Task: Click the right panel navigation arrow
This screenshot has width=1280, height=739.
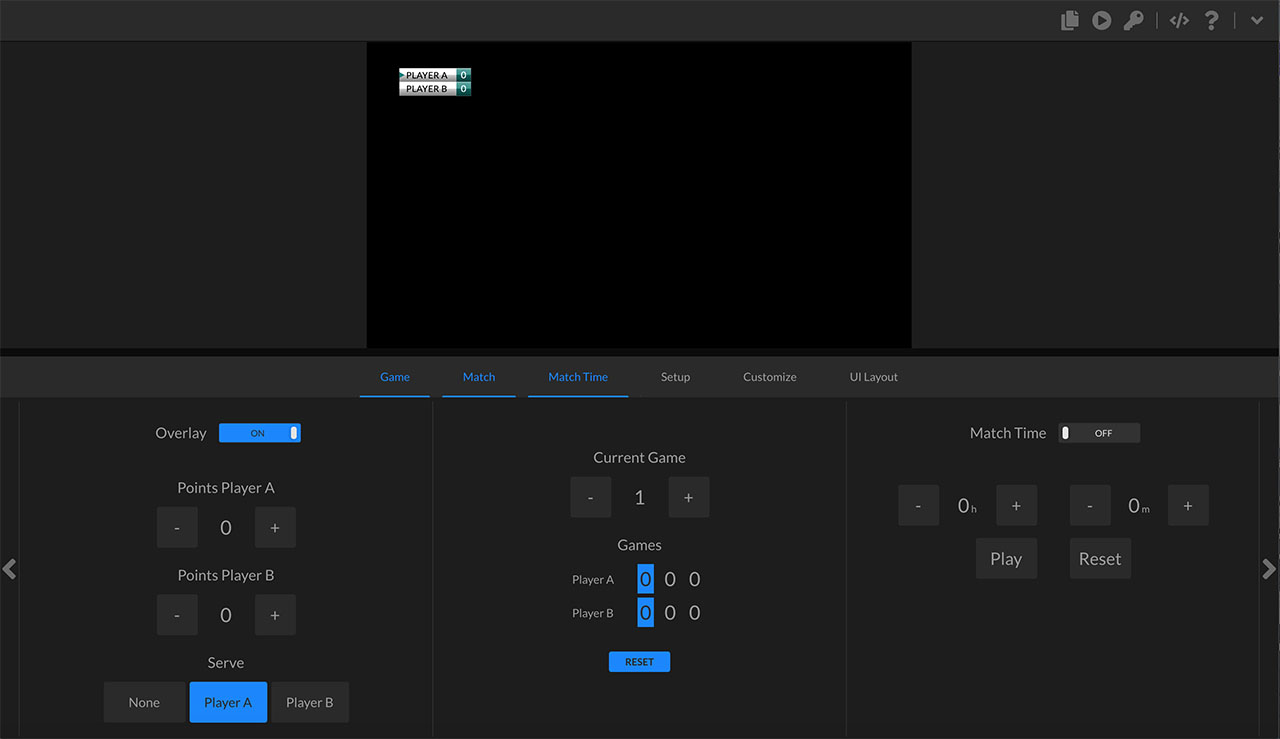Action: click(x=1269, y=569)
